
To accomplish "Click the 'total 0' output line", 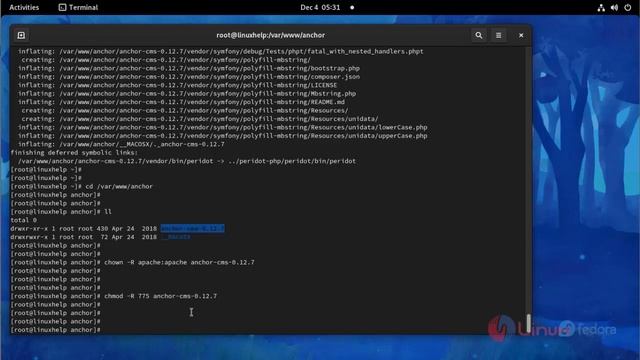I will [x=24, y=220].
